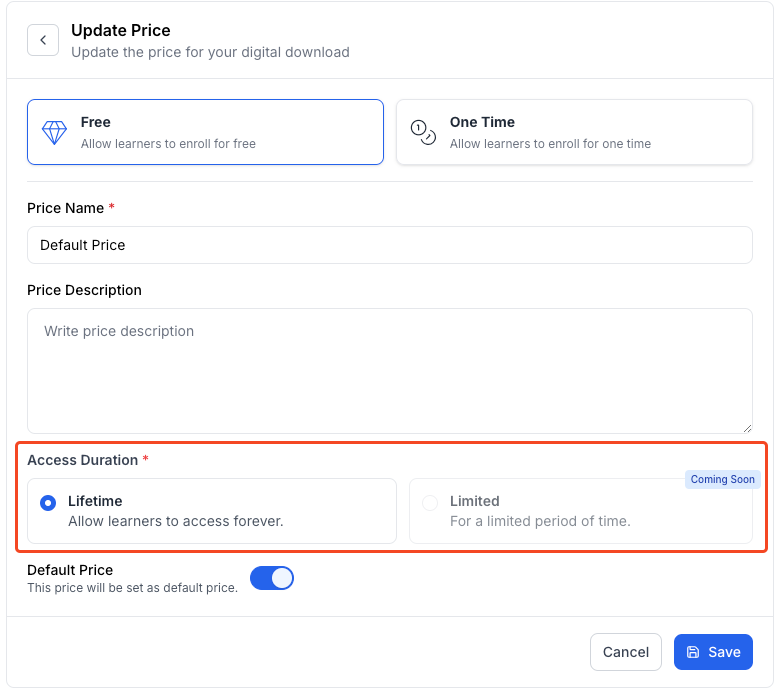Click the Coming Soon badge
The height and width of the screenshot is (693, 779).
pyautogui.click(x=722, y=479)
